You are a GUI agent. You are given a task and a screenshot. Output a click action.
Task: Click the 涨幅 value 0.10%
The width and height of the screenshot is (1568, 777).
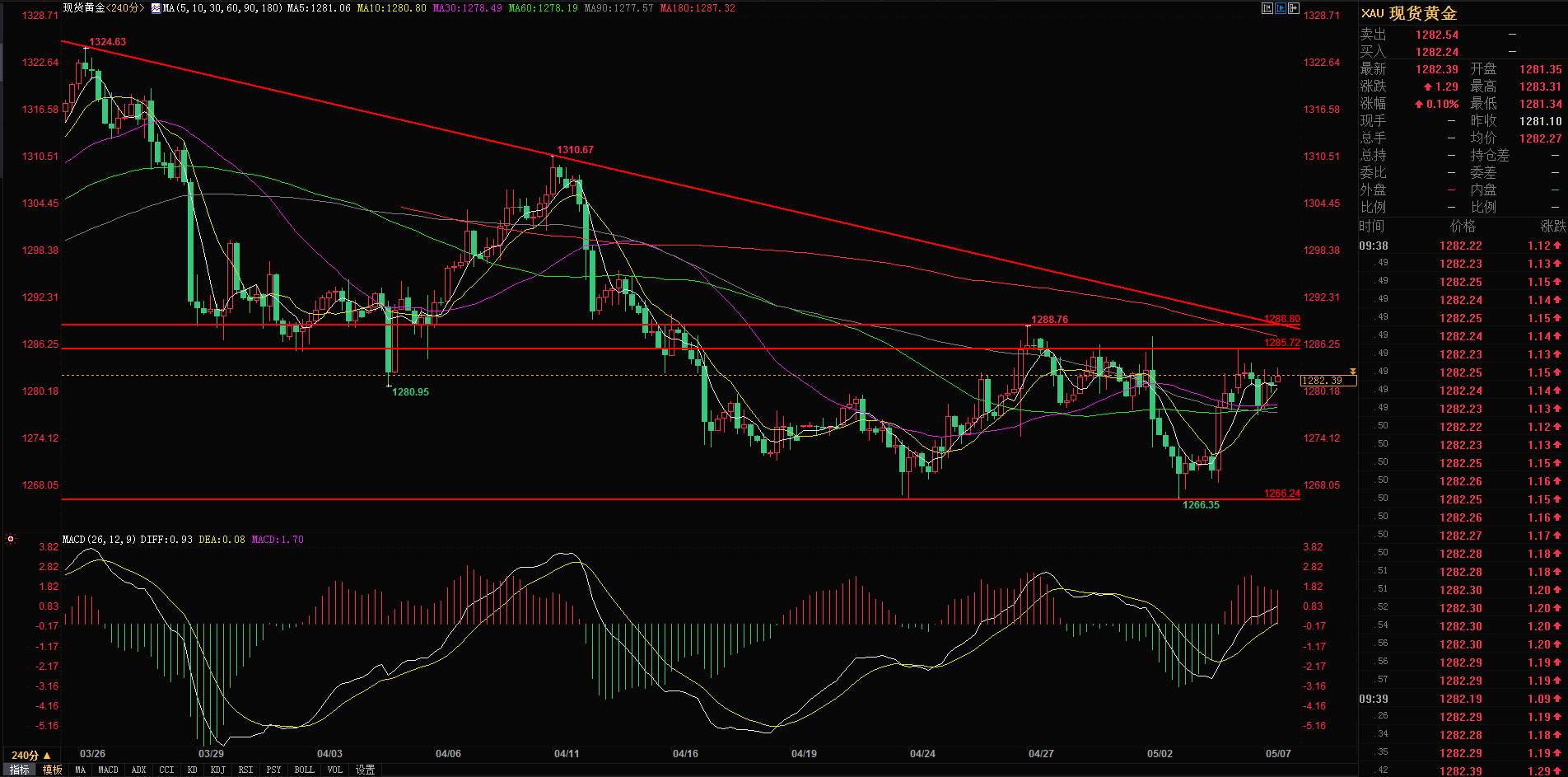click(1436, 104)
